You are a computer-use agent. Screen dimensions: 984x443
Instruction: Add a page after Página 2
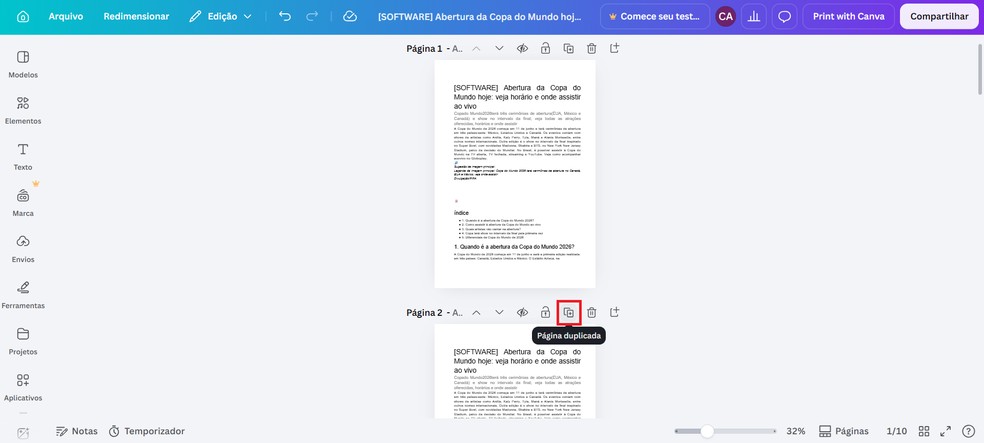614,312
